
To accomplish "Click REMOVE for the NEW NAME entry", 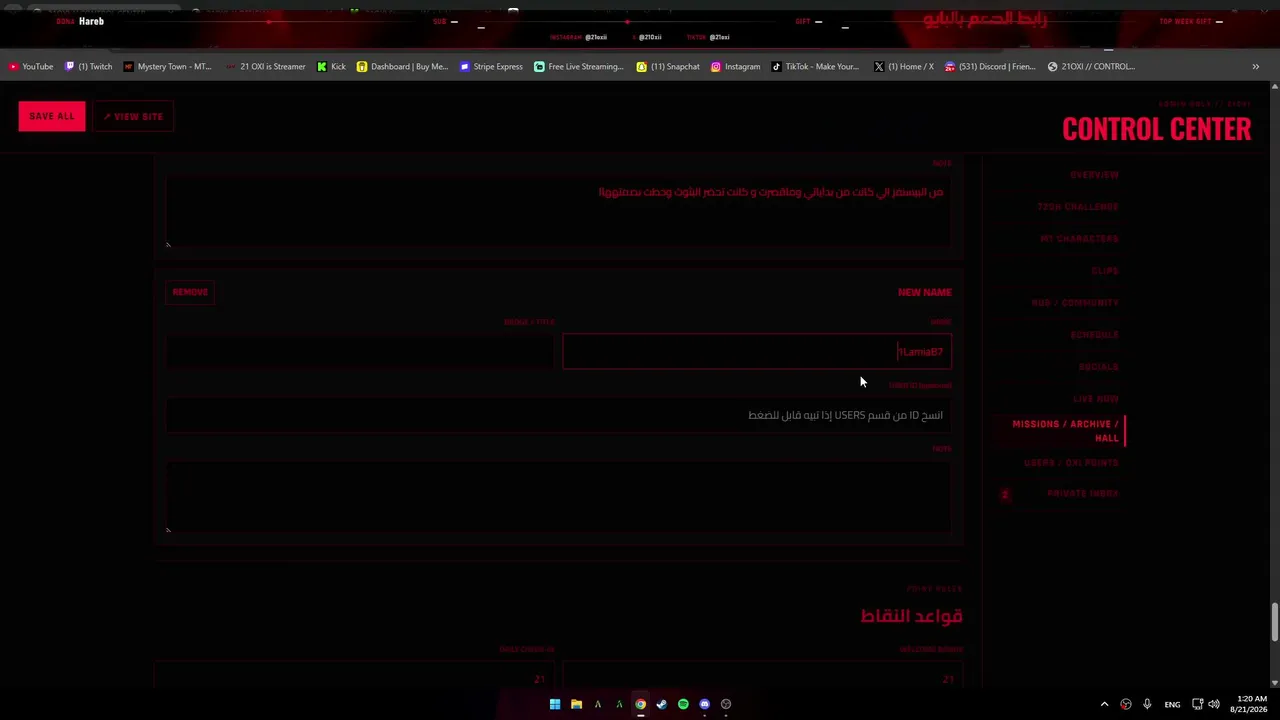I will pos(190,292).
